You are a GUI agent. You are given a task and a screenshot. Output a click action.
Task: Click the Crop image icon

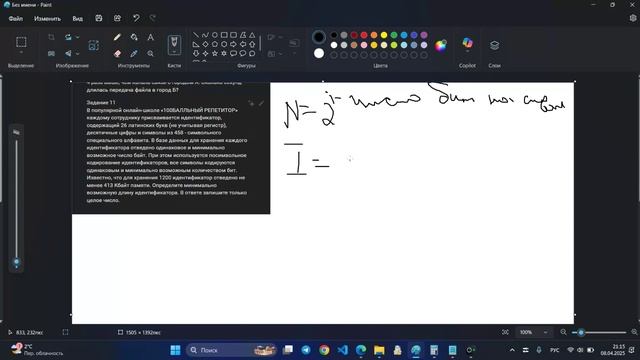(51, 37)
